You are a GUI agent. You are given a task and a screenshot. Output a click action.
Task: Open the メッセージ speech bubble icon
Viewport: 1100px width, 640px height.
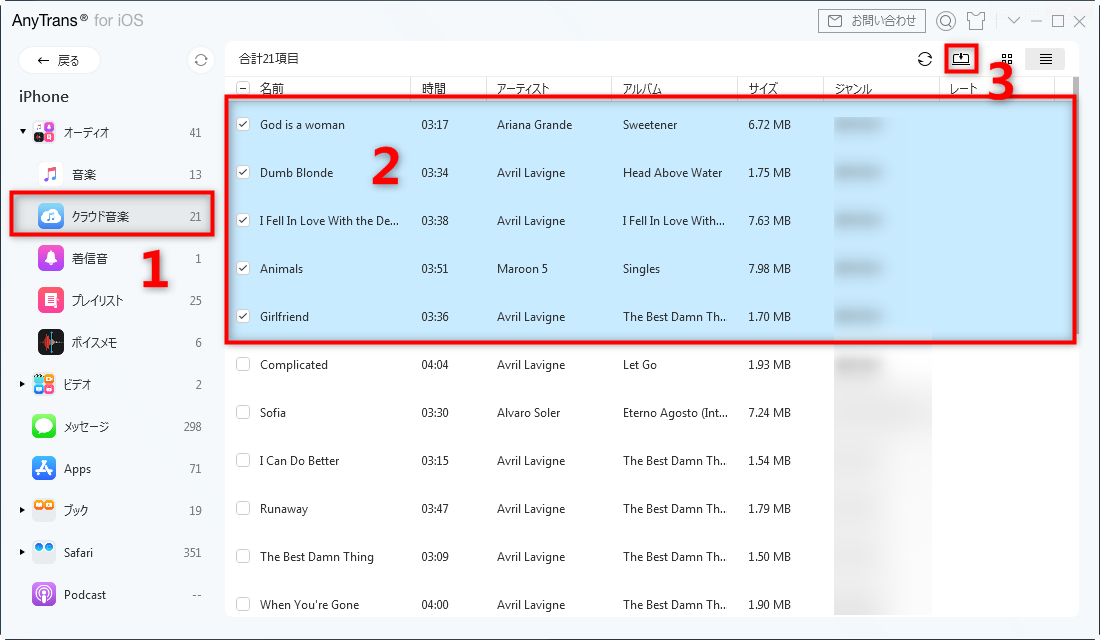point(43,426)
